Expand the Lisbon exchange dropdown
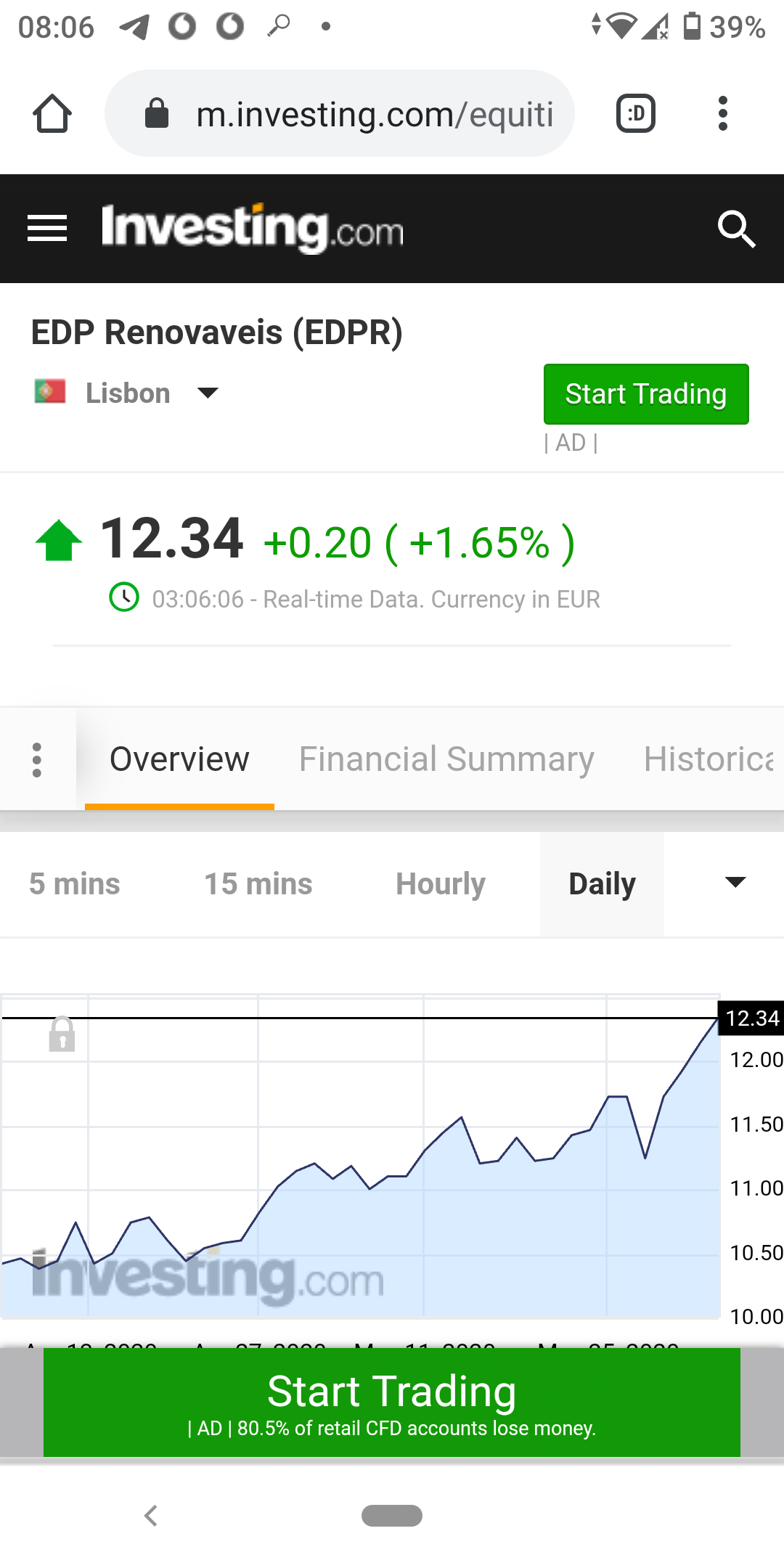This screenshot has width=784, height=1568. pos(208,393)
